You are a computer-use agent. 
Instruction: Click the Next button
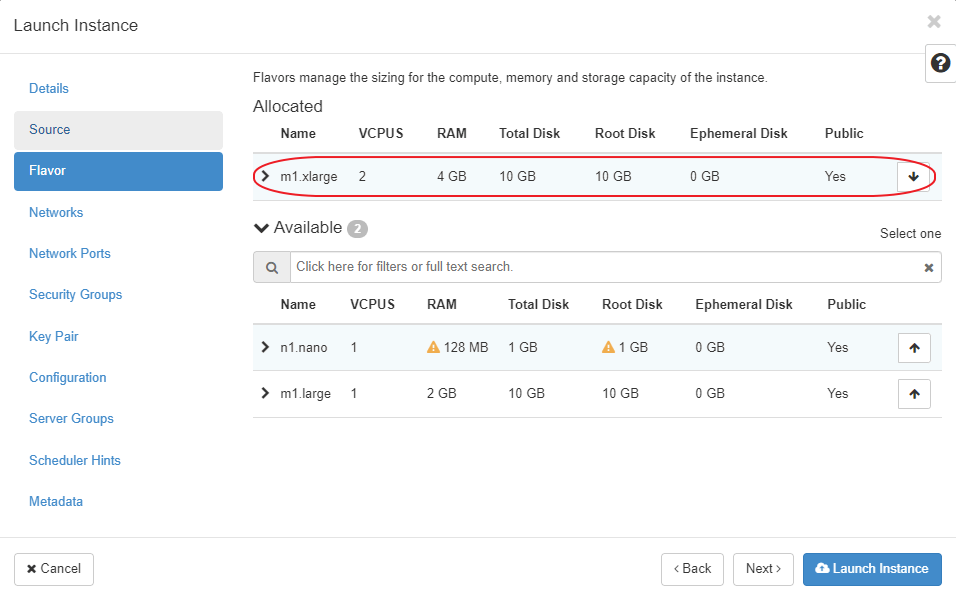pyautogui.click(x=763, y=569)
